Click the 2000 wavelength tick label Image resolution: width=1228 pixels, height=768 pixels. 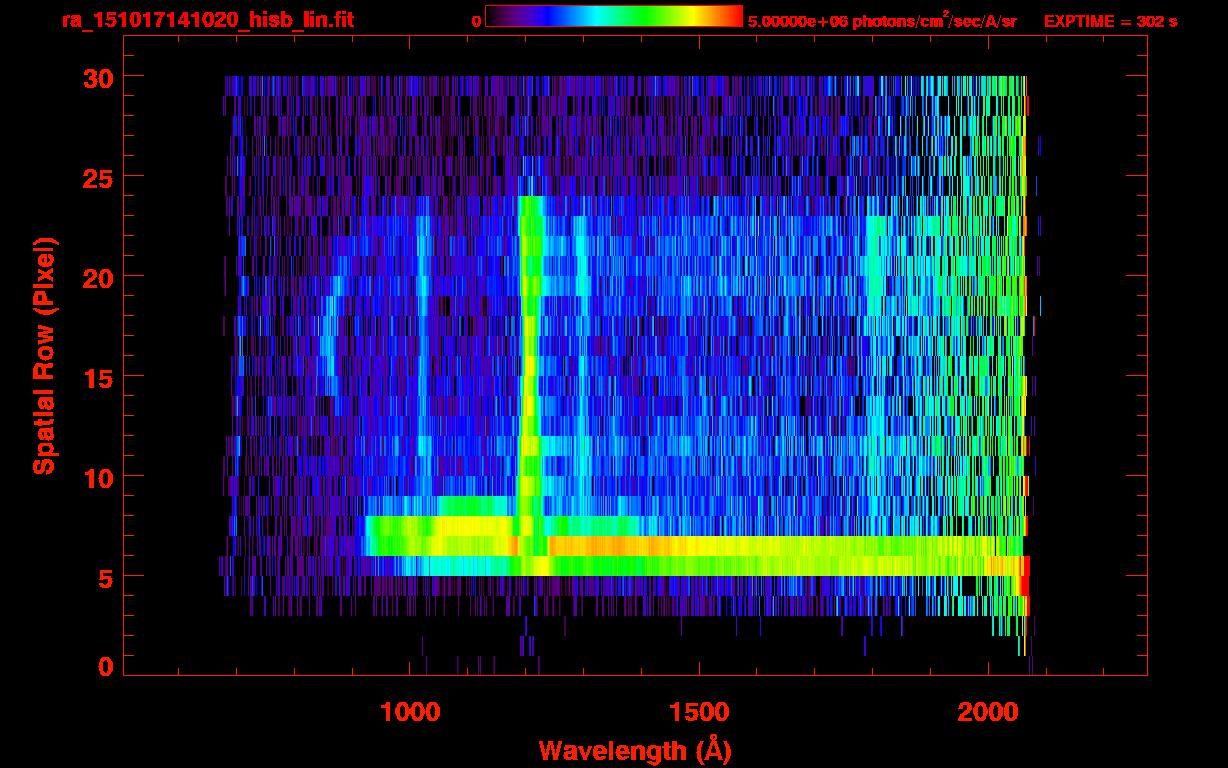[x=988, y=712]
